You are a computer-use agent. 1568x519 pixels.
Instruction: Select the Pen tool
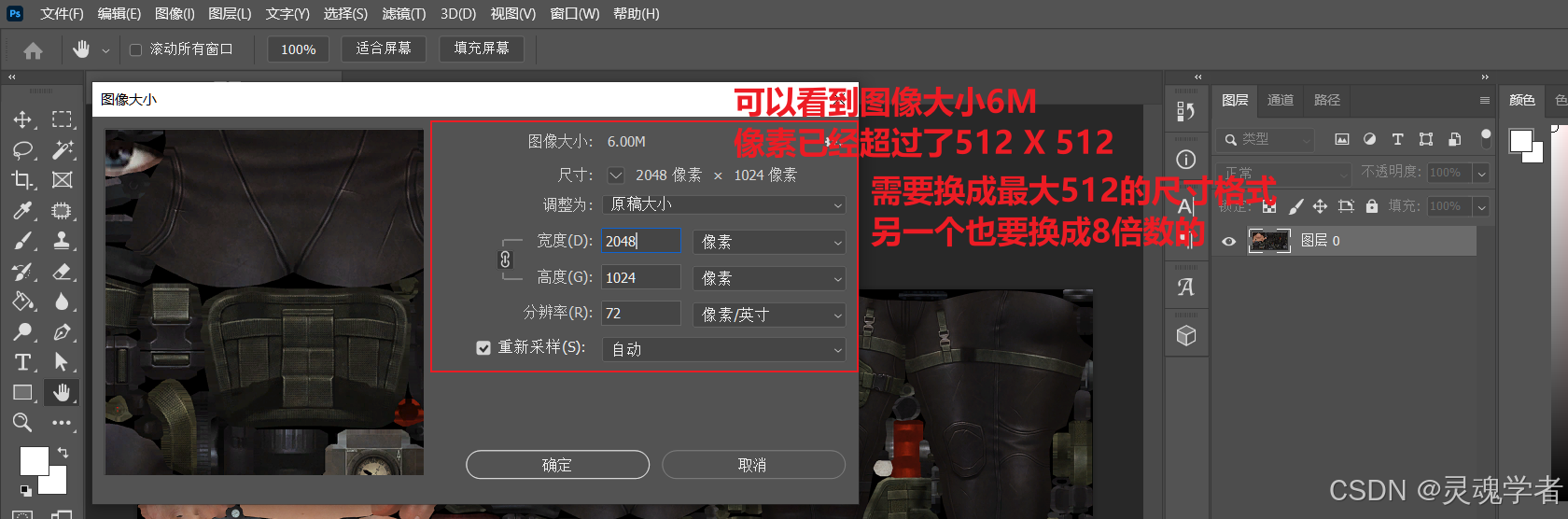coord(62,332)
